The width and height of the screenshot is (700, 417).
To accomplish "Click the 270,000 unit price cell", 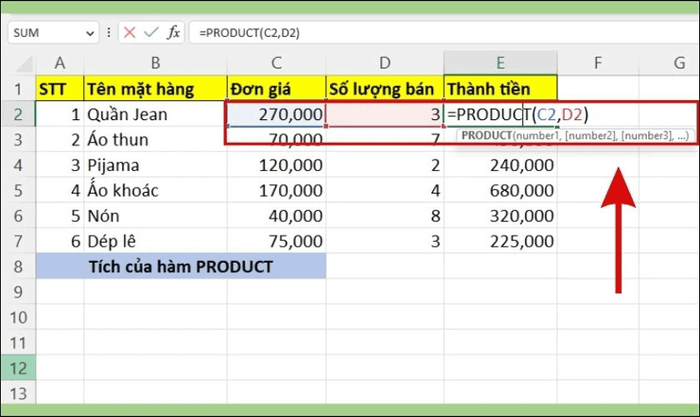I will tap(276, 114).
